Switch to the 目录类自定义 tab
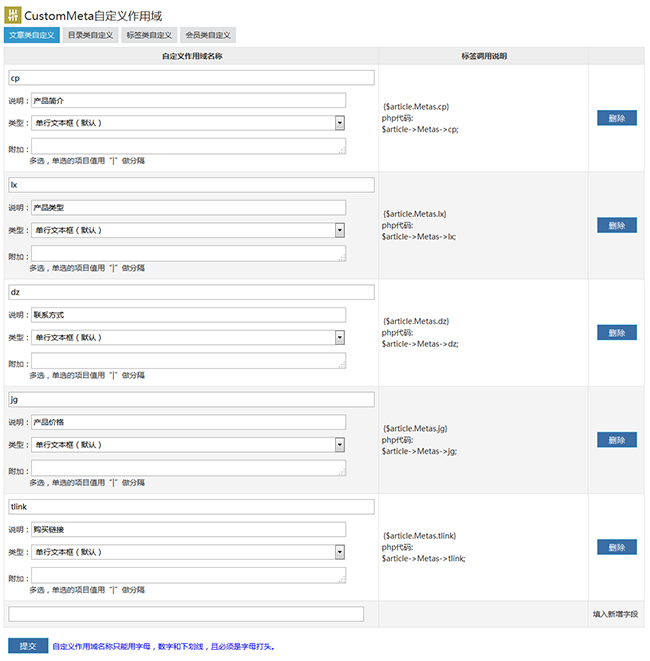 90,35
